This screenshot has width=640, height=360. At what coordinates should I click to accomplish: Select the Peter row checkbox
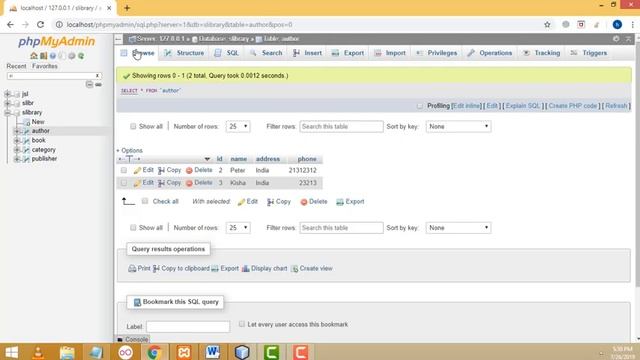click(124, 170)
